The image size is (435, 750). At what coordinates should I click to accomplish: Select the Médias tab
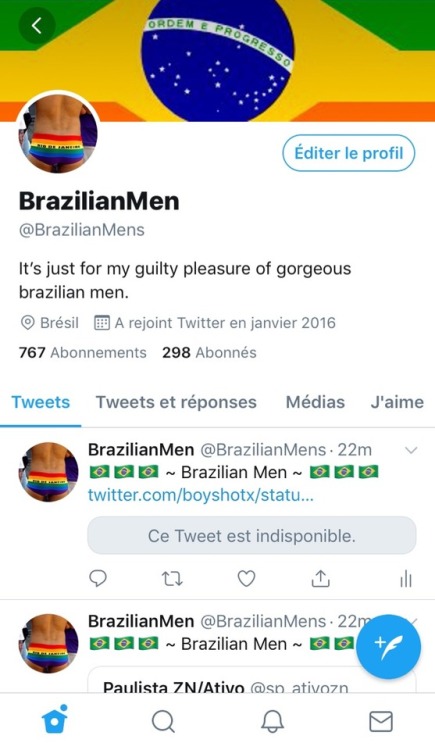[315, 402]
